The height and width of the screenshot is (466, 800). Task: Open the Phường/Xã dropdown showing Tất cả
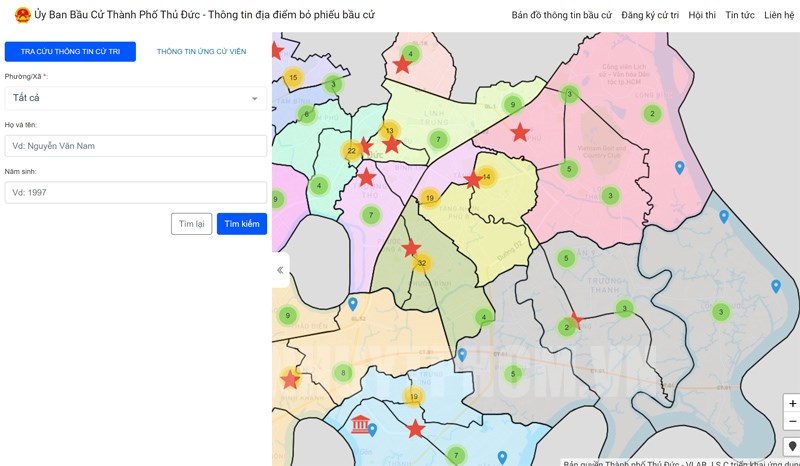[x=136, y=98]
